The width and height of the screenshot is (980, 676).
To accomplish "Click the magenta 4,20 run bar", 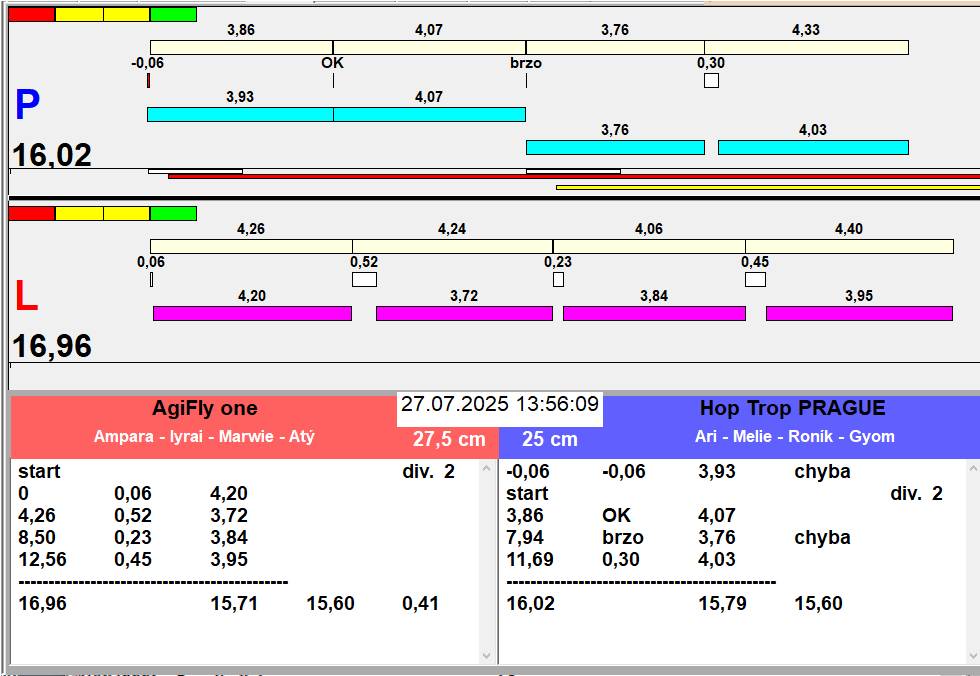I will 252,313.
